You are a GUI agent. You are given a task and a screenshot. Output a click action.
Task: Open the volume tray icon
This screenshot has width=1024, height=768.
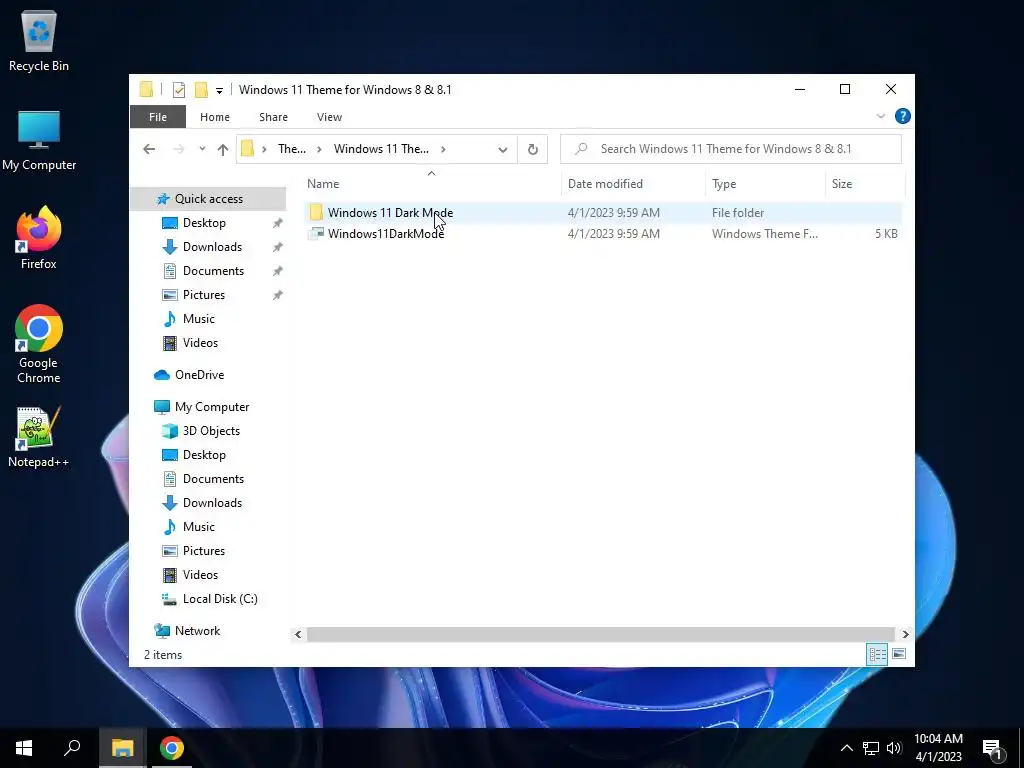pyautogui.click(x=894, y=748)
